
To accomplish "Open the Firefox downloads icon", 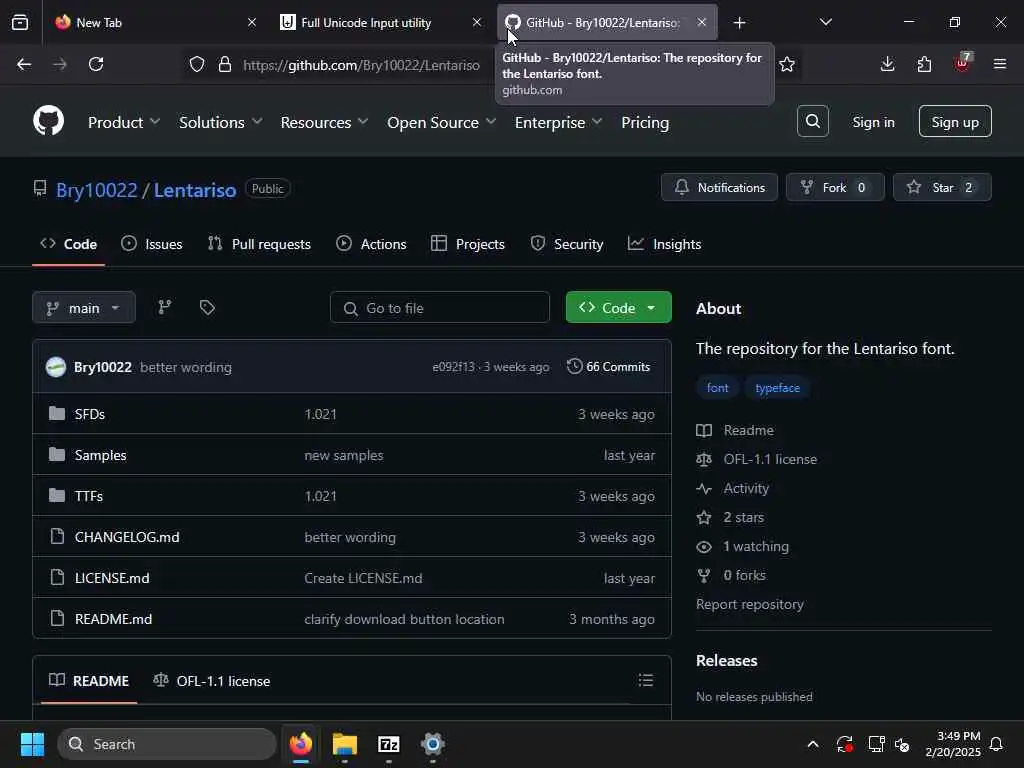I will 887,64.
